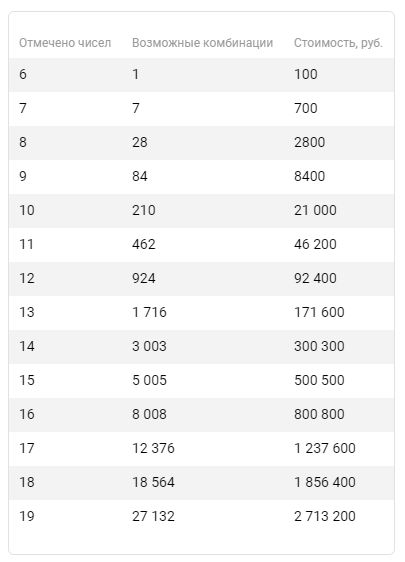Select the cost value 1 237 600
This screenshot has height=562, width=405.
(325, 448)
